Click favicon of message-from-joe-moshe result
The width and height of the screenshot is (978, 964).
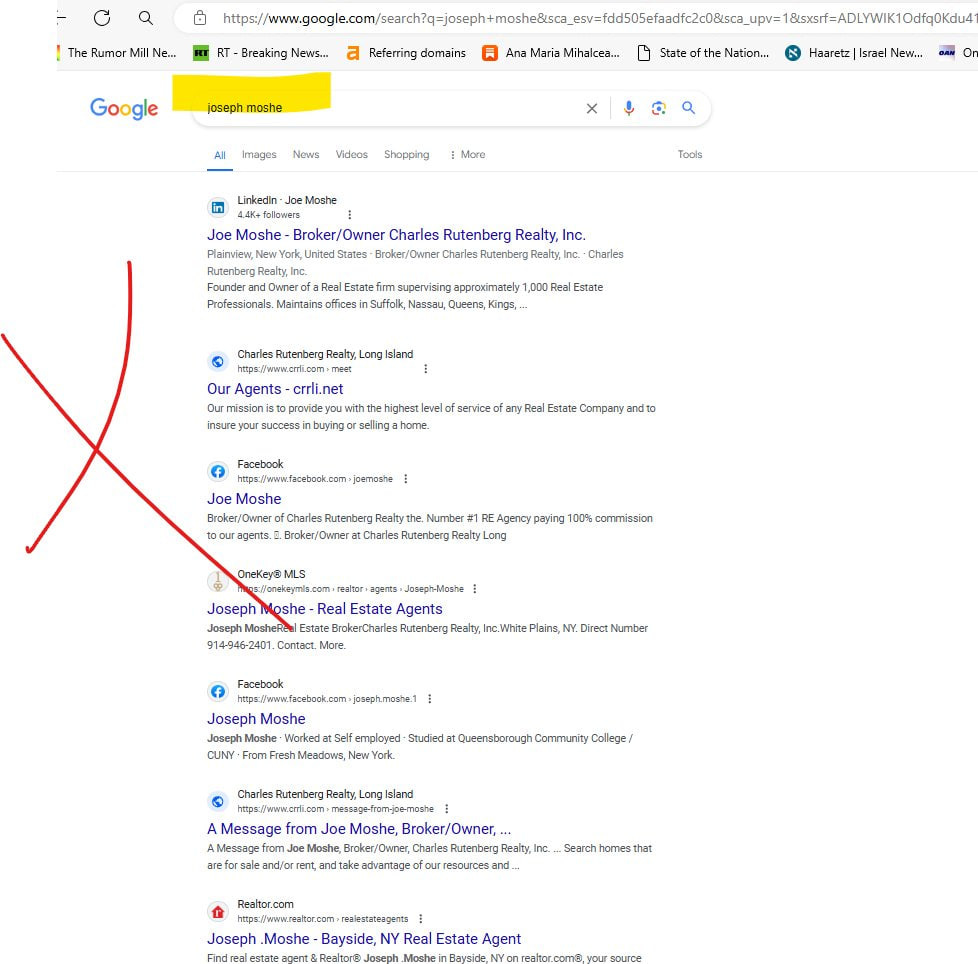pyautogui.click(x=218, y=801)
